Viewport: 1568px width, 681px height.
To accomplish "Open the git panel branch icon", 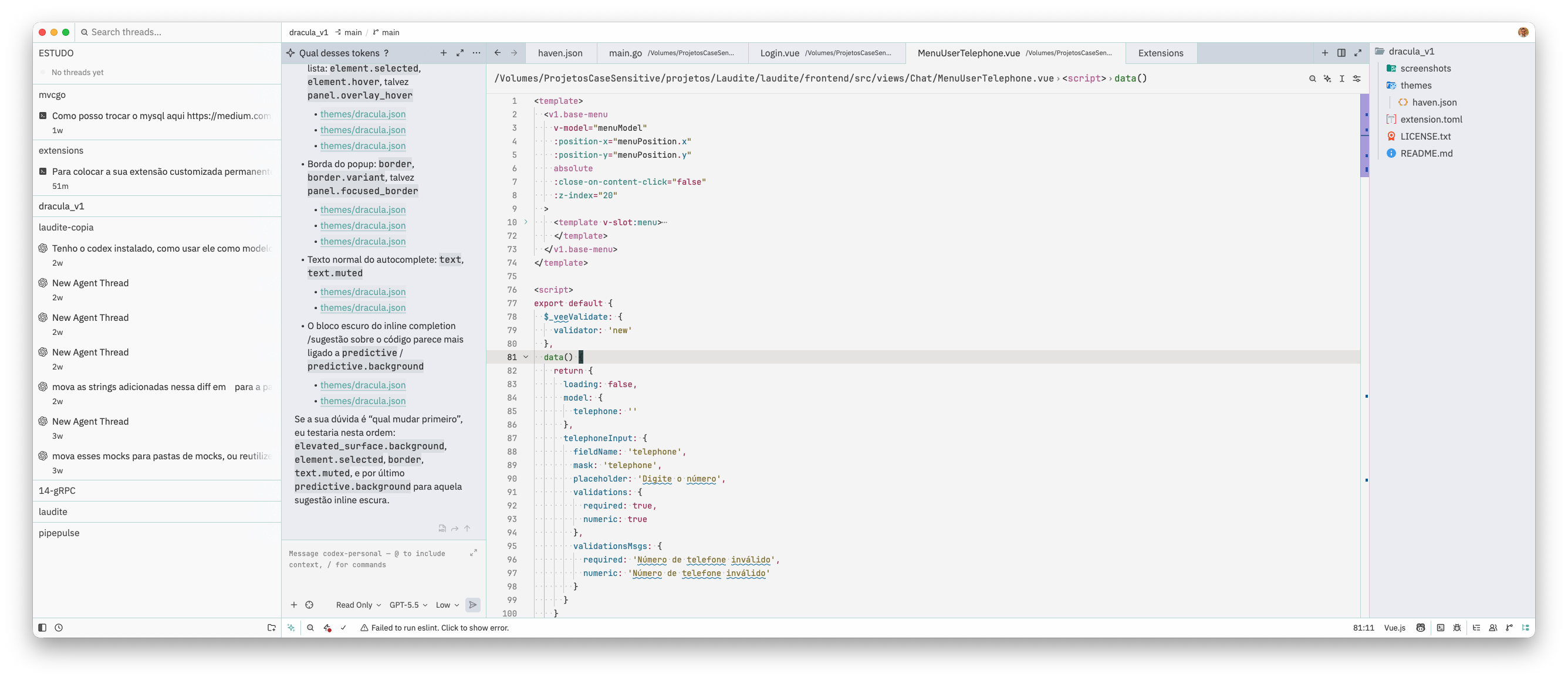I will [1509, 628].
